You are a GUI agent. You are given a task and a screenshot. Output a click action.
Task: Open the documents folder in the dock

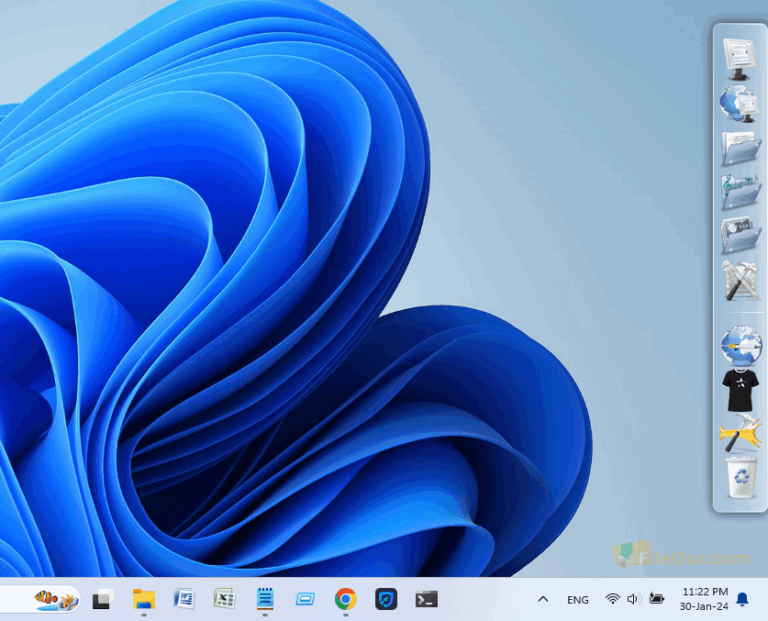pos(740,148)
